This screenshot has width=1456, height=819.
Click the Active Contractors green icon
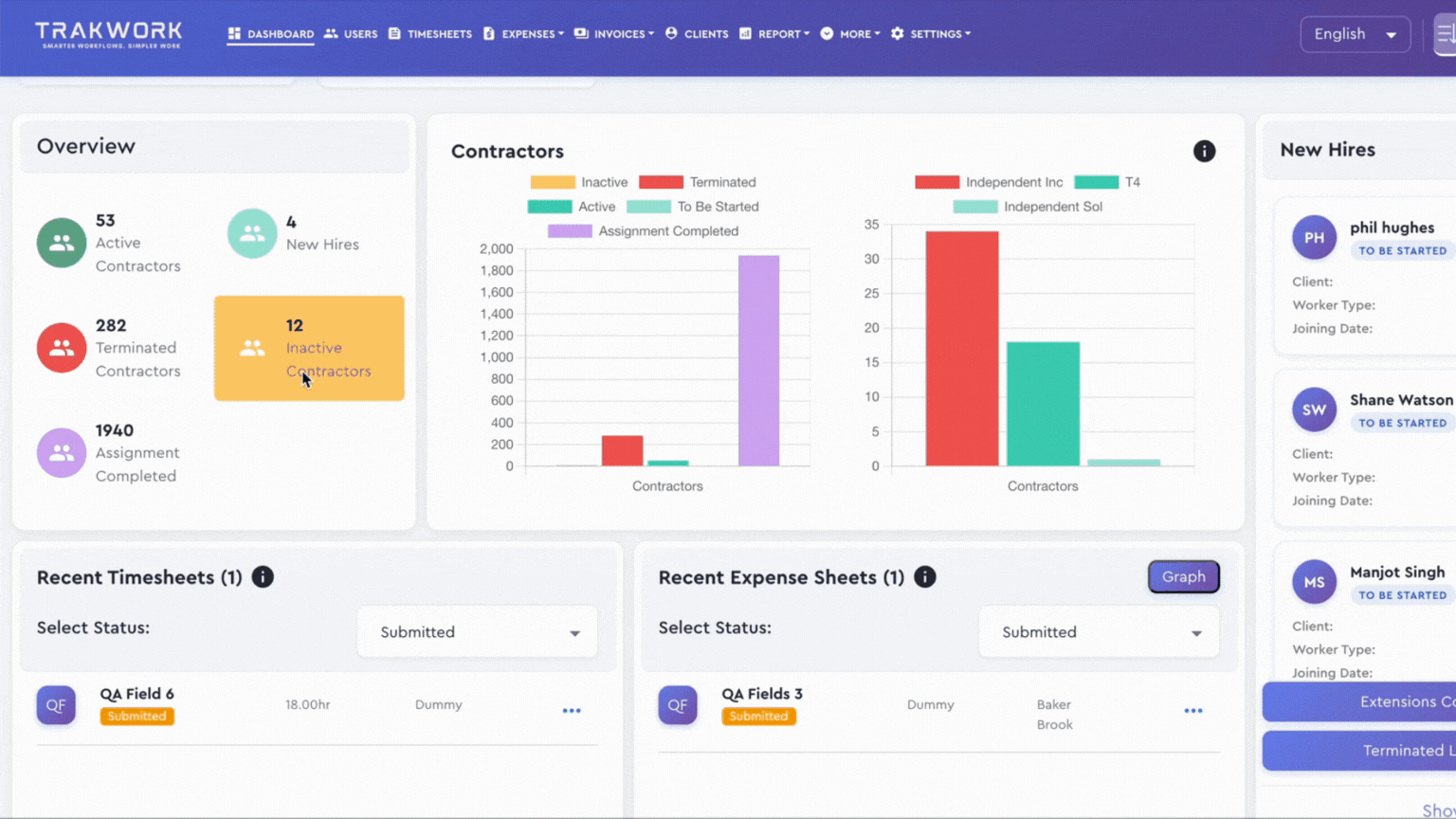point(62,243)
